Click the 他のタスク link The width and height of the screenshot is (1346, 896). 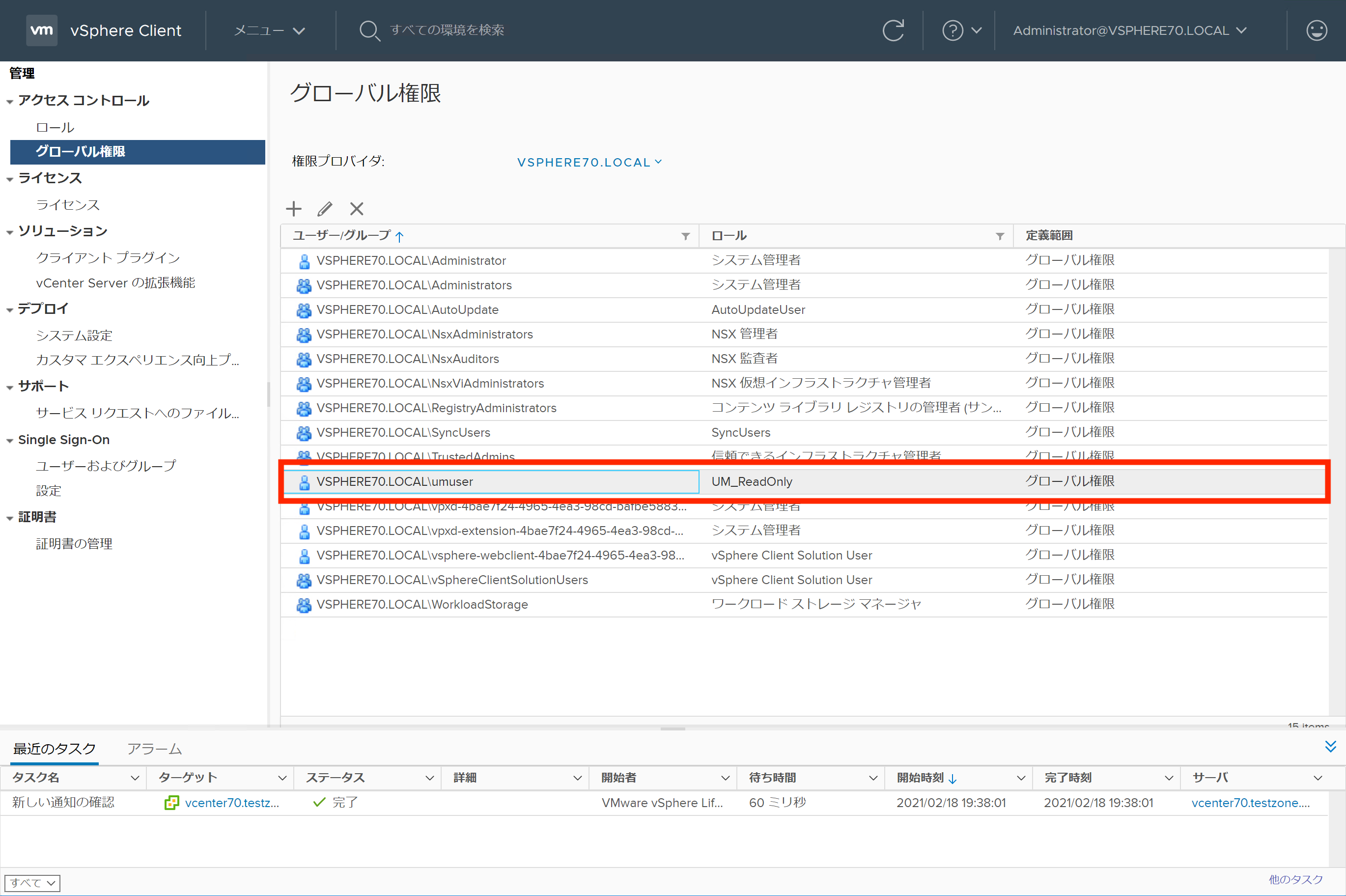(x=1296, y=879)
